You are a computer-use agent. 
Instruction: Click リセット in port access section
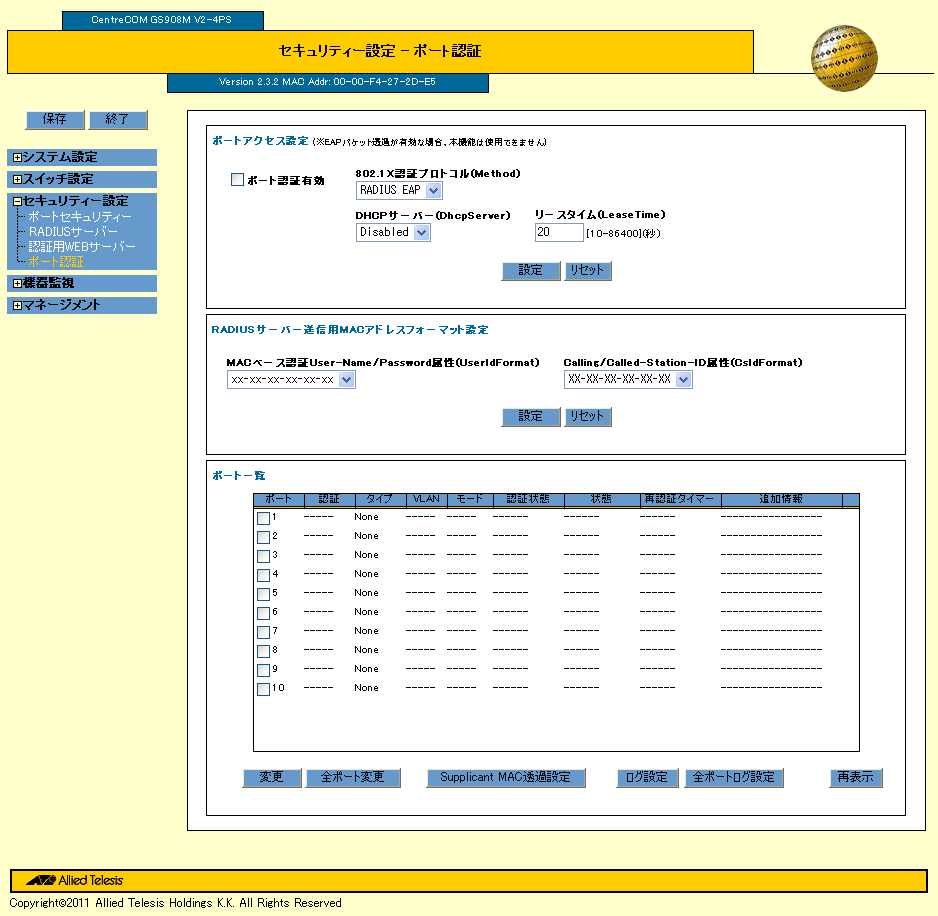[x=587, y=270]
